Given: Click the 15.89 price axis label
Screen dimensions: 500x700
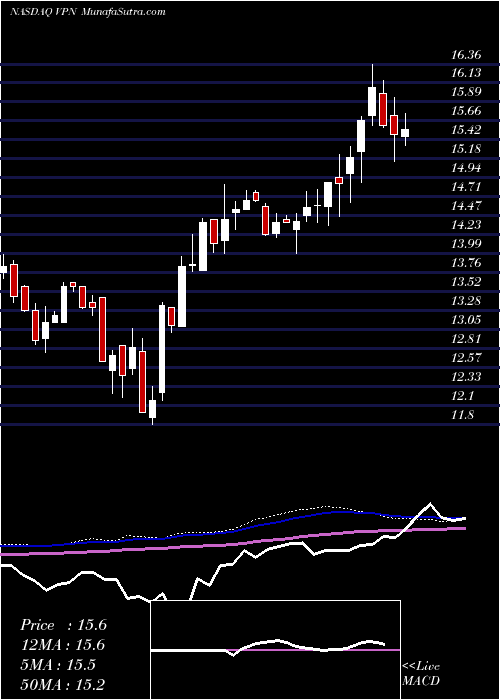Looking at the screenshot, I should (x=466, y=92).
